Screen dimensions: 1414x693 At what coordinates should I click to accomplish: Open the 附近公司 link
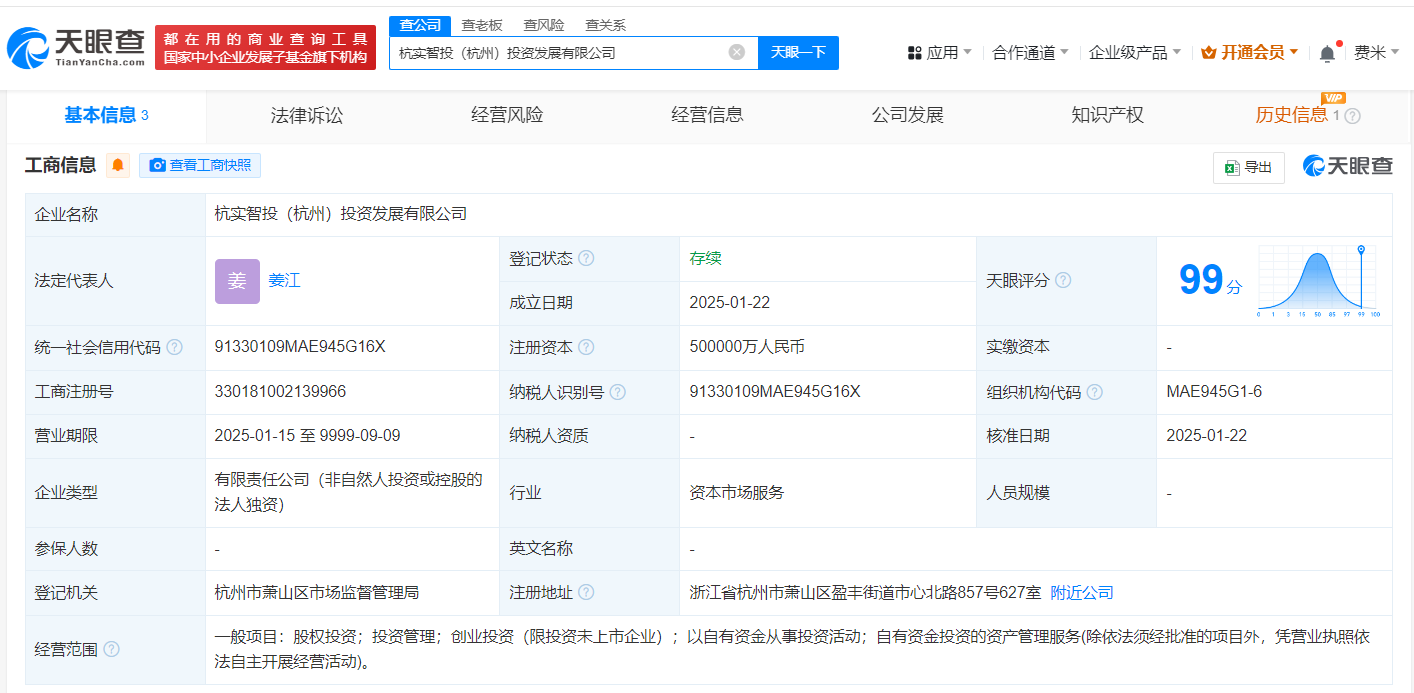pyautogui.click(x=1081, y=592)
